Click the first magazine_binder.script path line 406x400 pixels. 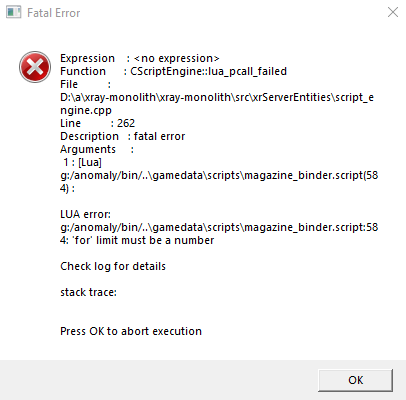[x=219, y=175]
